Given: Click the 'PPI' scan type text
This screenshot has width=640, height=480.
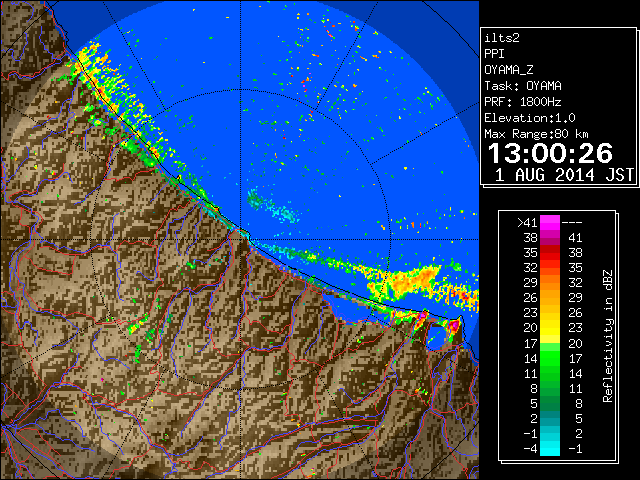Looking at the screenshot, I should [494, 54].
